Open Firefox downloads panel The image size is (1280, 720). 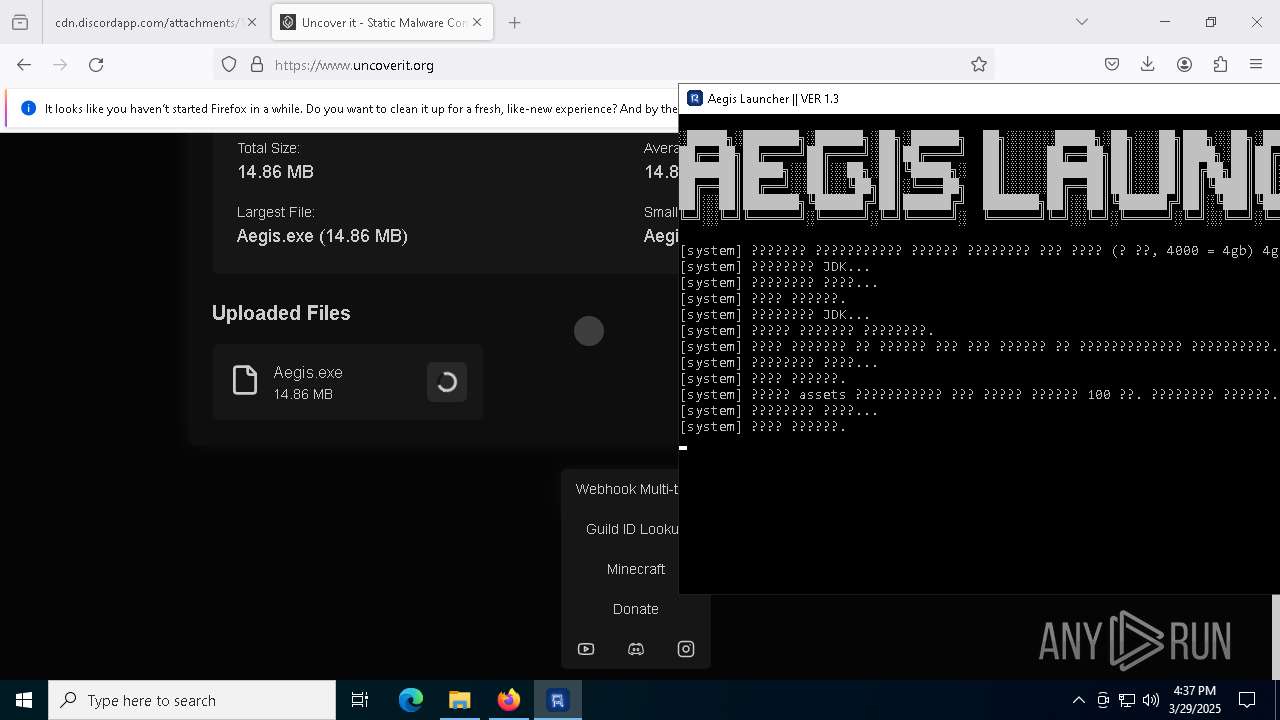[x=1148, y=65]
